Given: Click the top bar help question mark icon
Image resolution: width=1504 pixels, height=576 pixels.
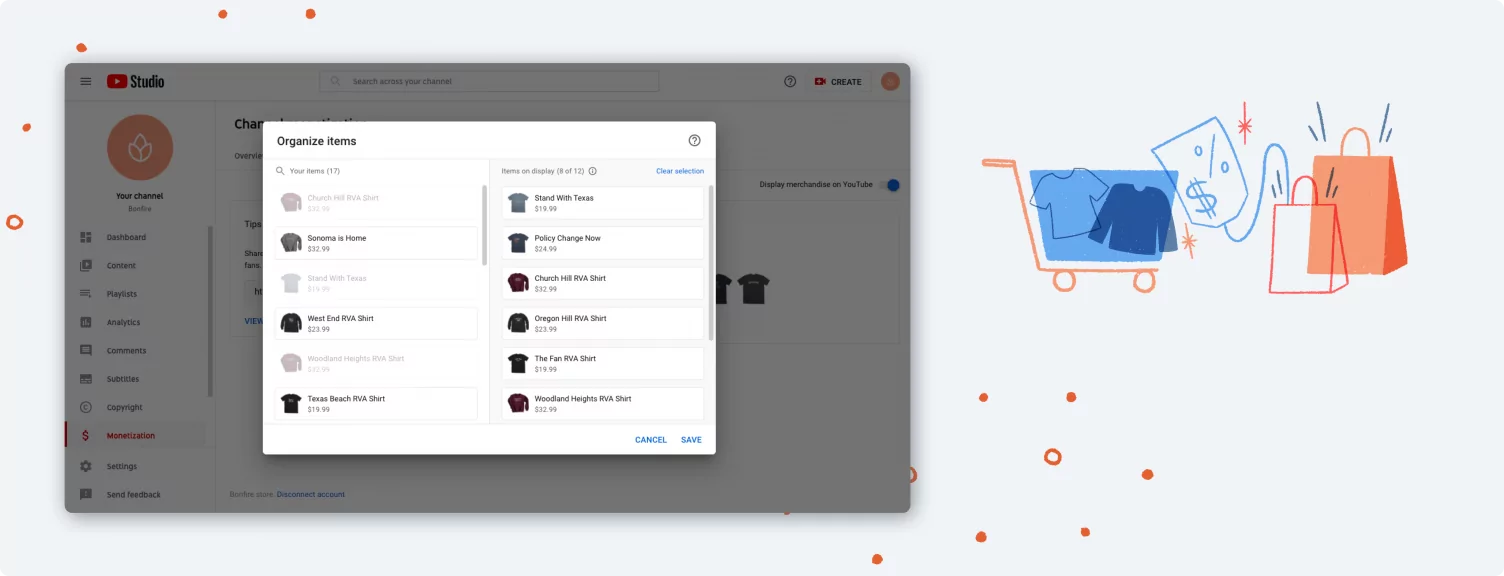Looking at the screenshot, I should [790, 82].
